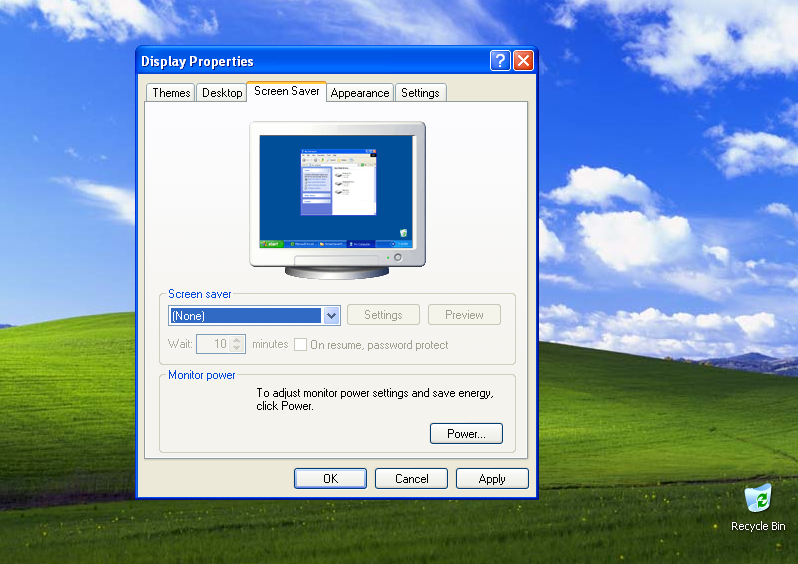Open the screen saver (None) dropdown
The height and width of the screenshot is (564, 798).
(254, 316)
